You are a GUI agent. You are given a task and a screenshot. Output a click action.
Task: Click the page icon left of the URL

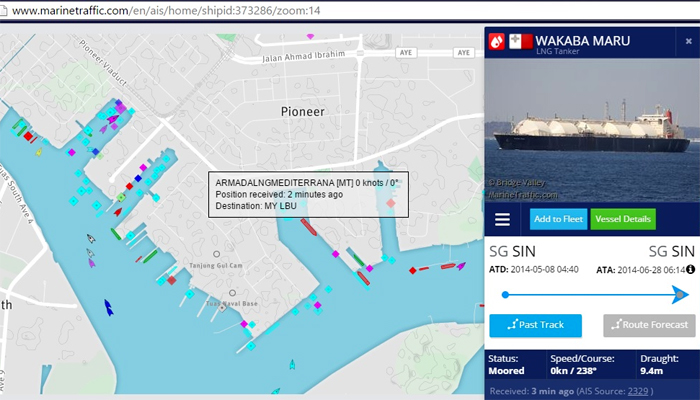tap(3, 10)
